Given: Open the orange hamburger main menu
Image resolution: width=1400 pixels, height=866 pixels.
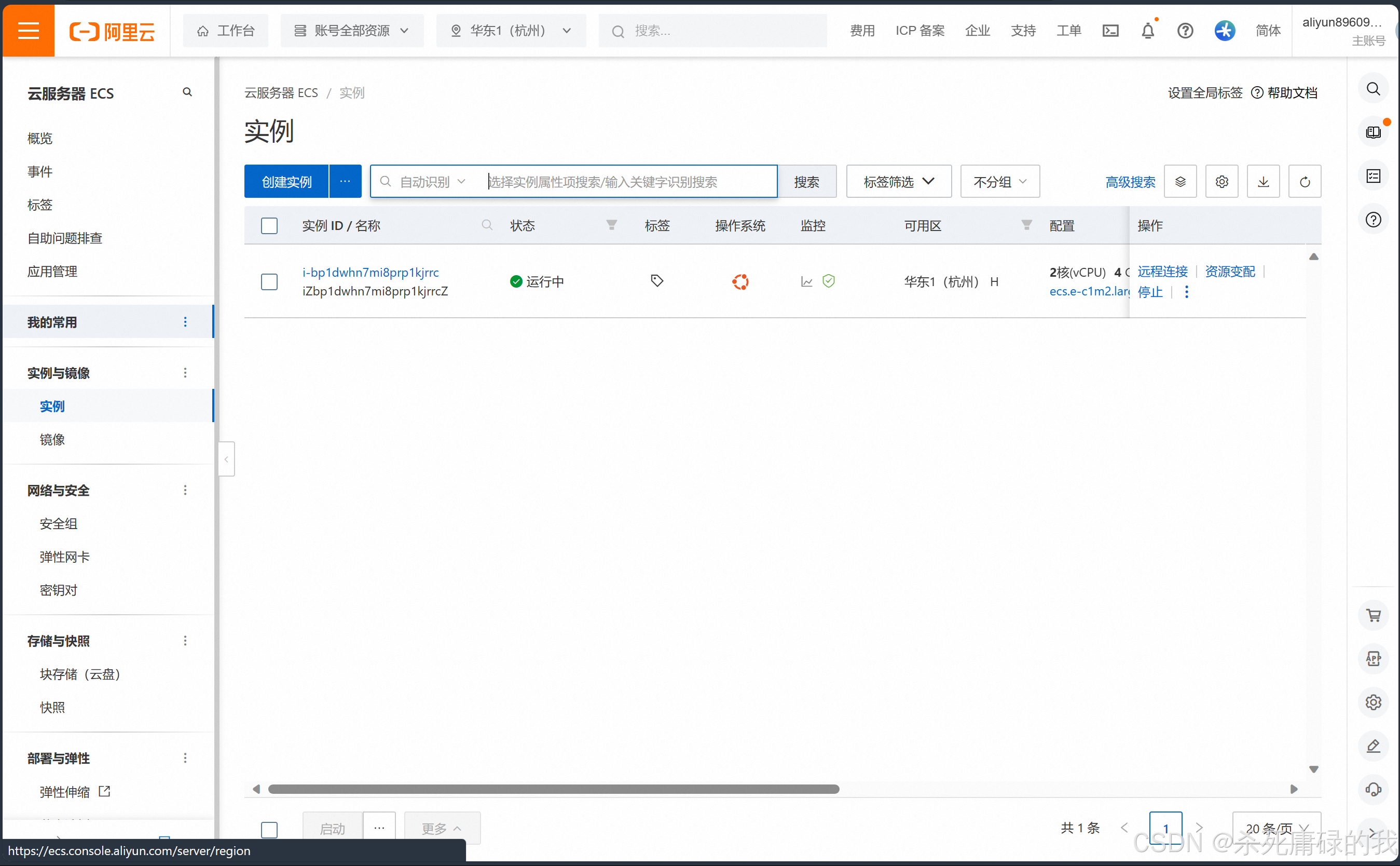Looking at the screenshot, I should pyautogui.click(x=28, y=30).
